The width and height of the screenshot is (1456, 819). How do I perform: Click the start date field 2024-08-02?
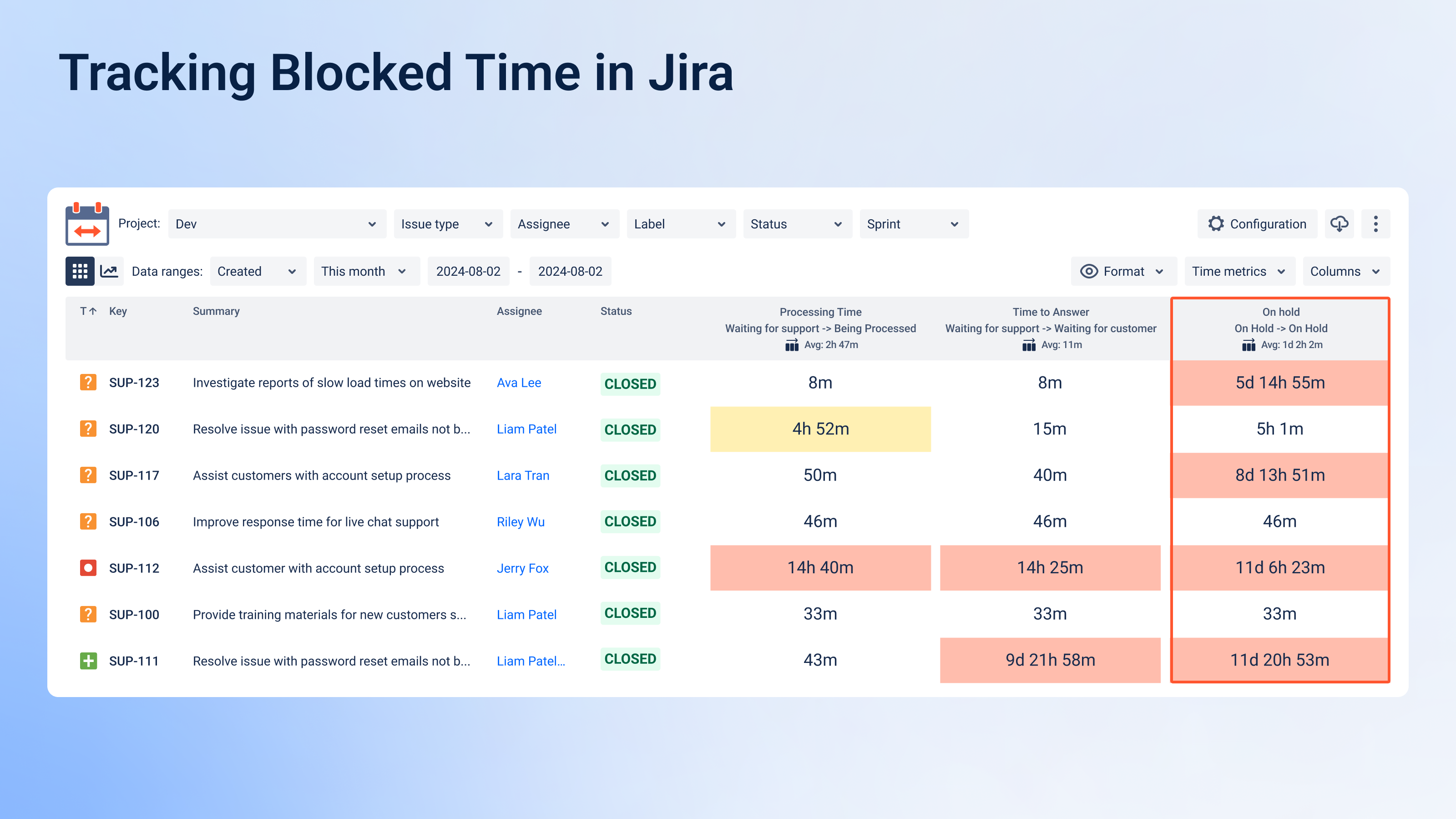point(469,271)
